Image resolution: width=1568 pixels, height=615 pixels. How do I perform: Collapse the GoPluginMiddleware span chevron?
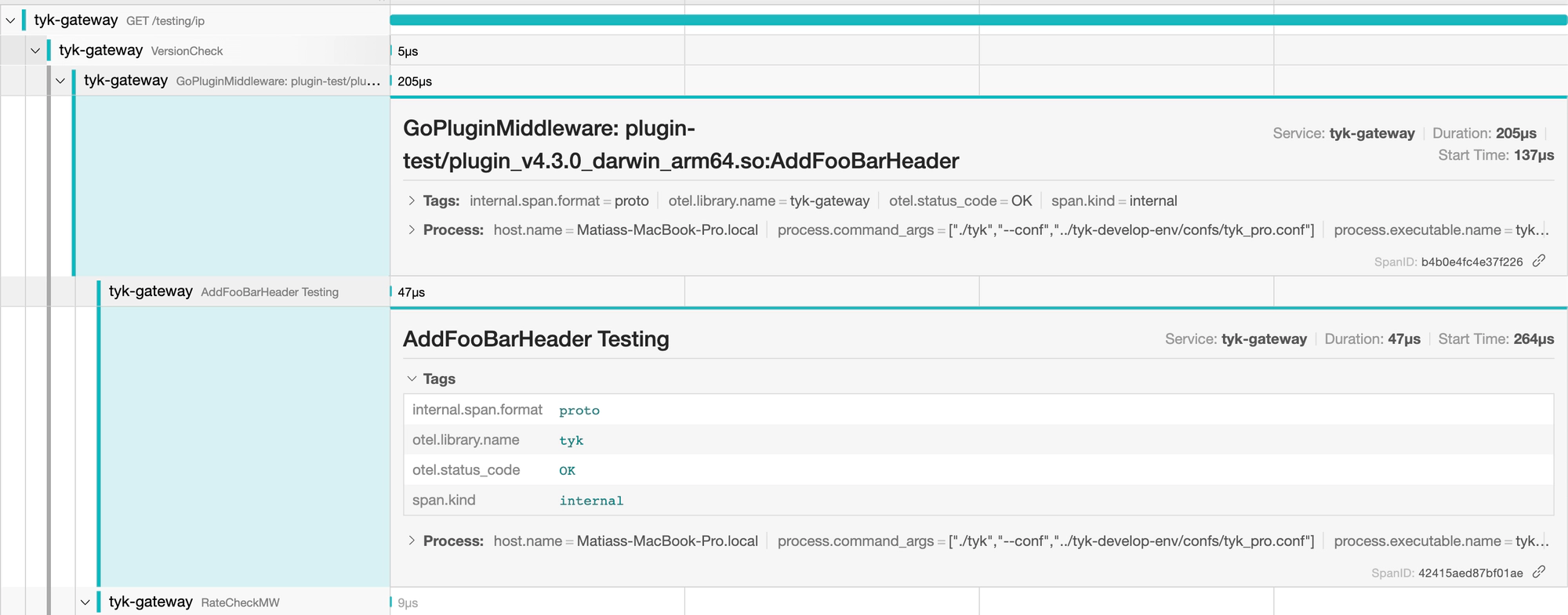tap(60, 81)
